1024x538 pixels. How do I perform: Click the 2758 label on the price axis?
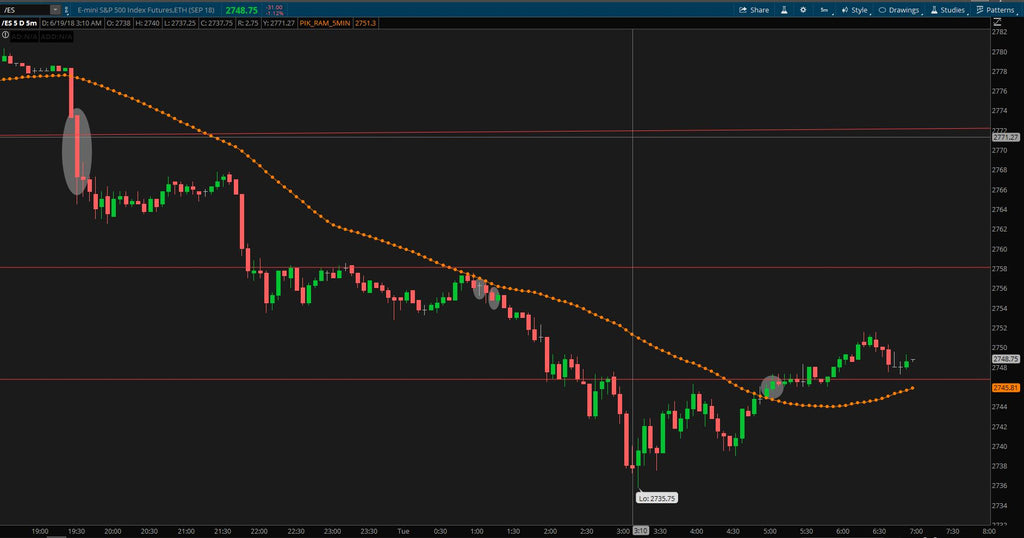(999, 269)
